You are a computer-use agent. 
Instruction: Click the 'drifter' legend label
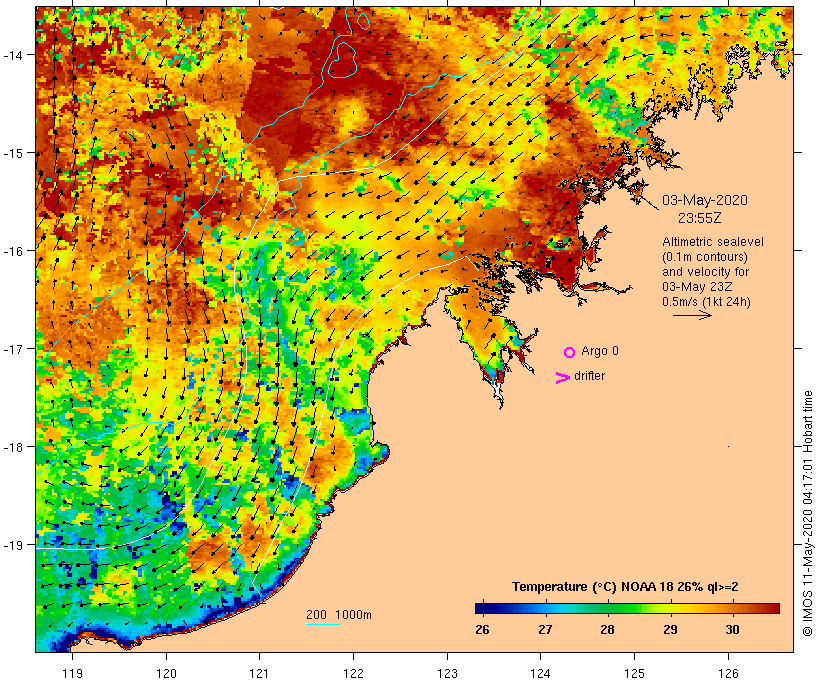click(x=589, y=376)
